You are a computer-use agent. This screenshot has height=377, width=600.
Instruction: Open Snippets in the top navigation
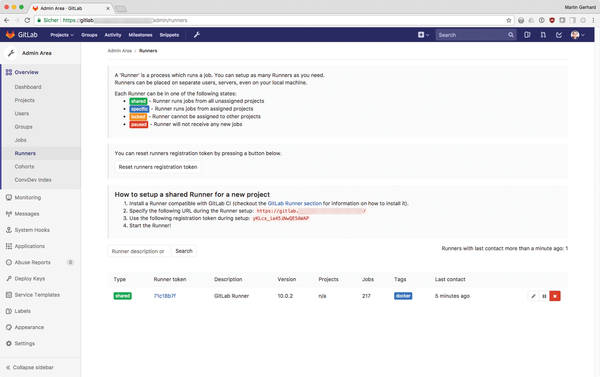tap(169, 35)
